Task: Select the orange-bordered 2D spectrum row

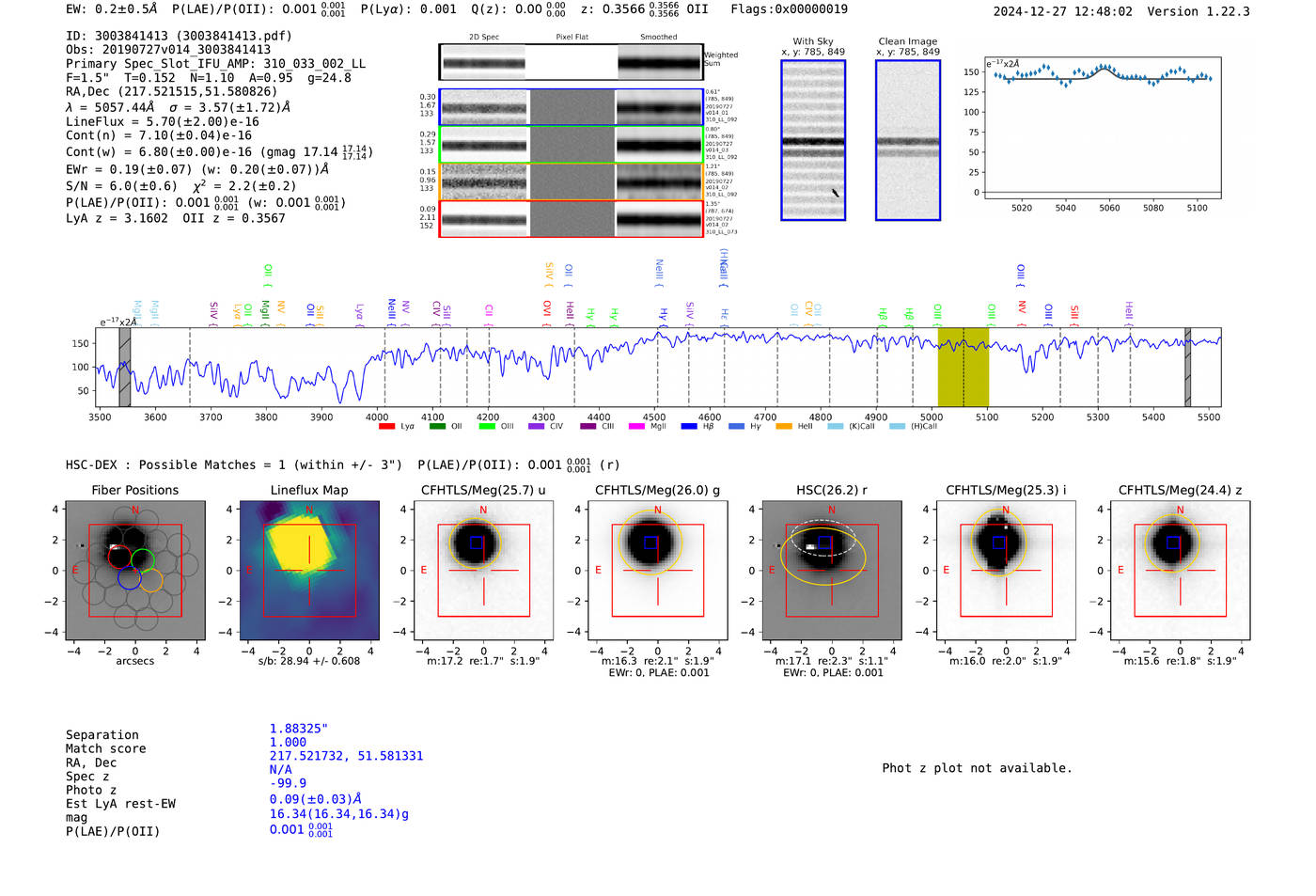Action: 572,181
